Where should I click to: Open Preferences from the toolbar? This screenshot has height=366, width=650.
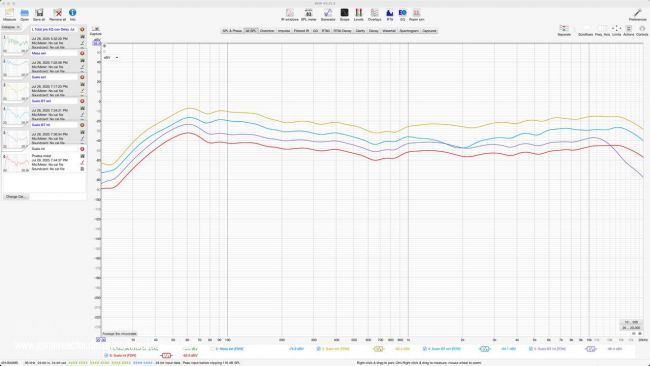tap(637, 15)
